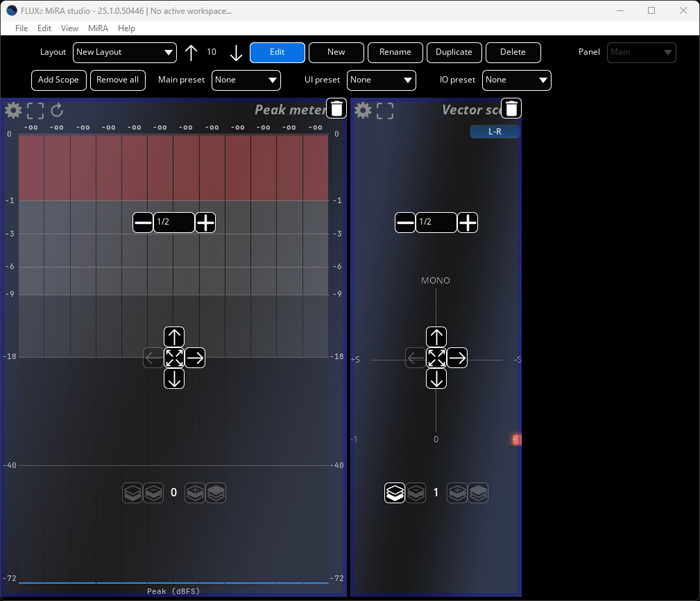Send Peak meter to back layer icon
This screenshot has height=601, width=700.
[133, 493]
